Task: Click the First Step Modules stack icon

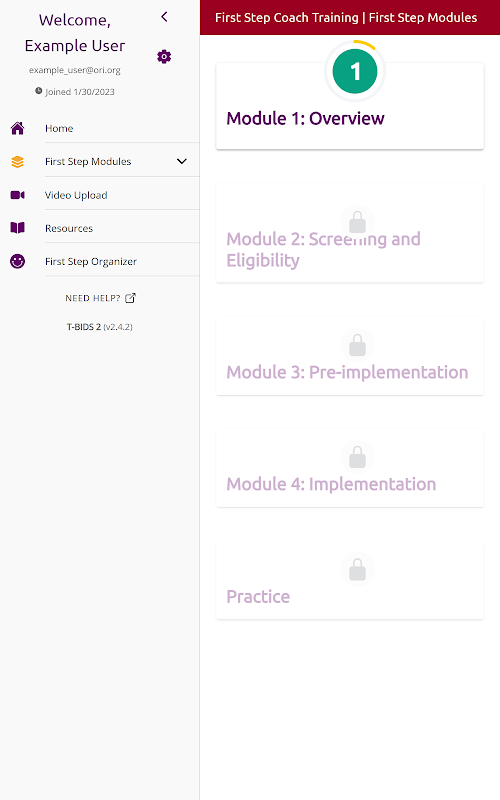Action: [x=17, y=162]
